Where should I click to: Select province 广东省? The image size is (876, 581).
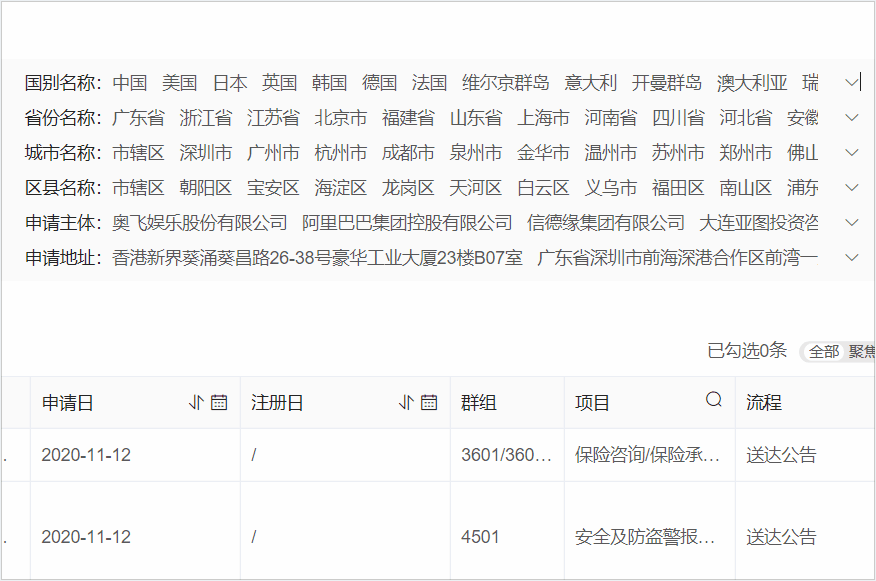click(139, 118)
